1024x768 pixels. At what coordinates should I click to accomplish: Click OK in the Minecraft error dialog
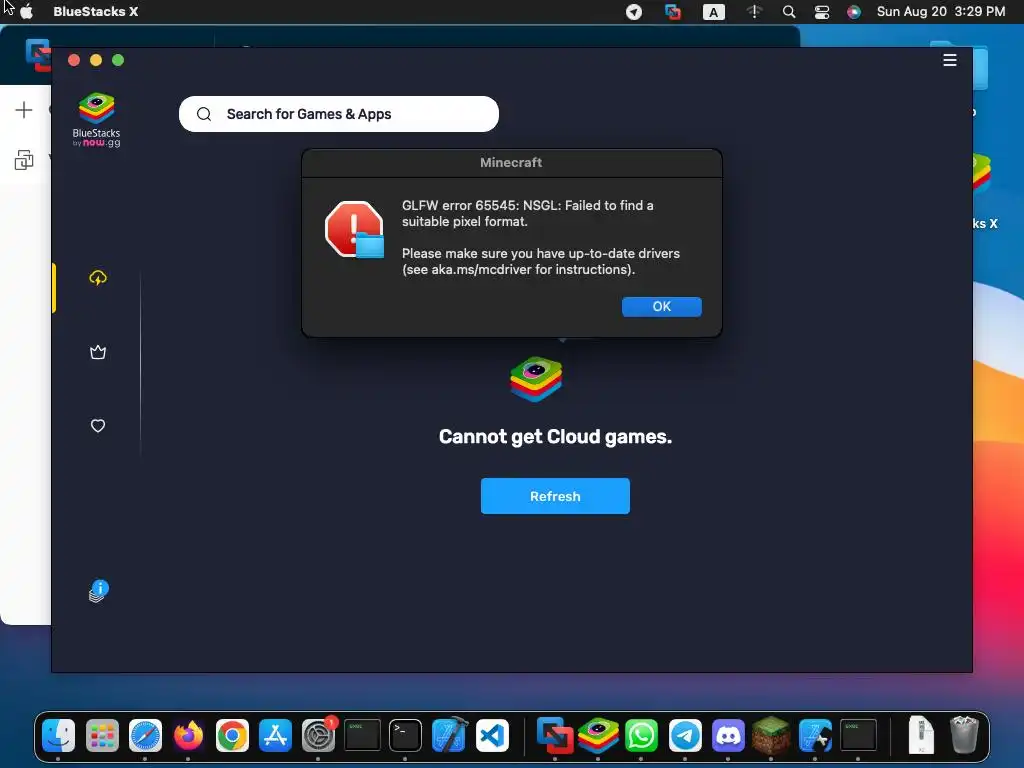(x=662, y=306)
